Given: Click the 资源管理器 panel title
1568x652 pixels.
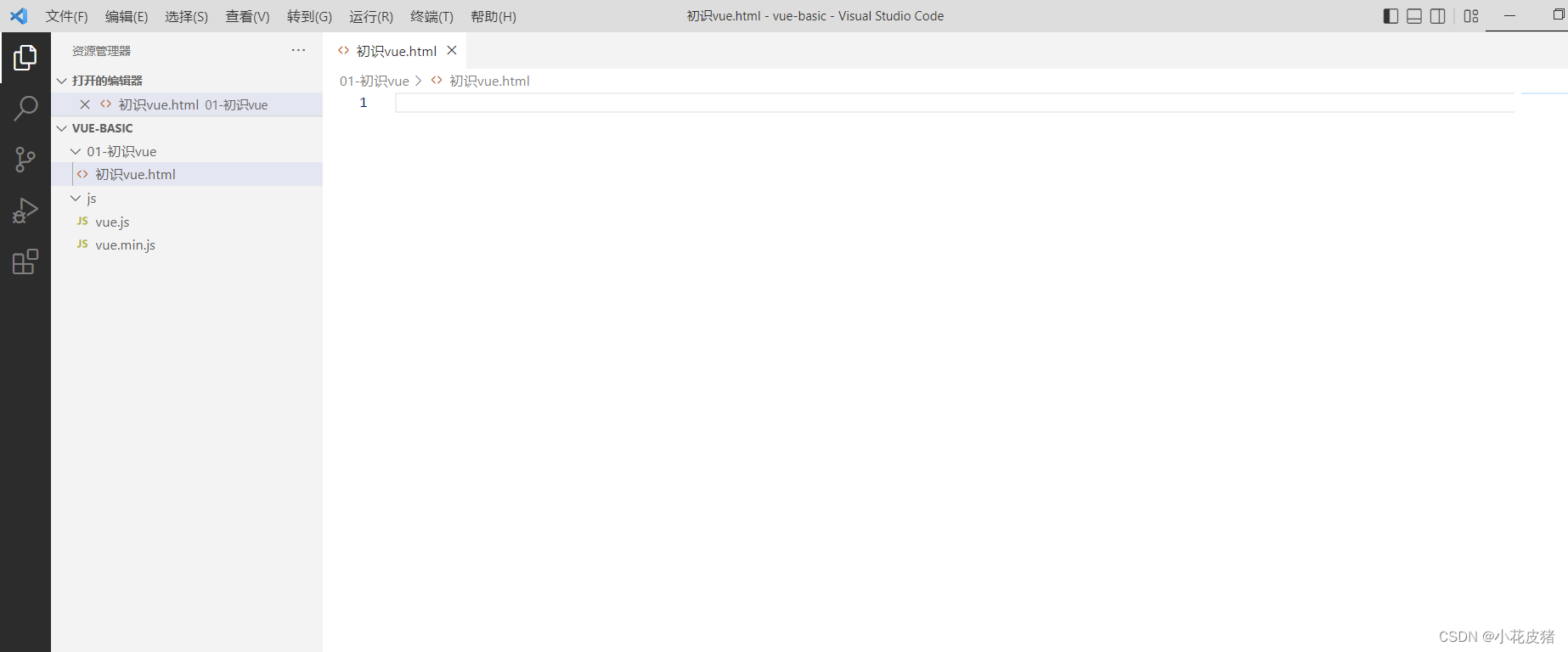Looking at the screenshot, I should [101, 51].
